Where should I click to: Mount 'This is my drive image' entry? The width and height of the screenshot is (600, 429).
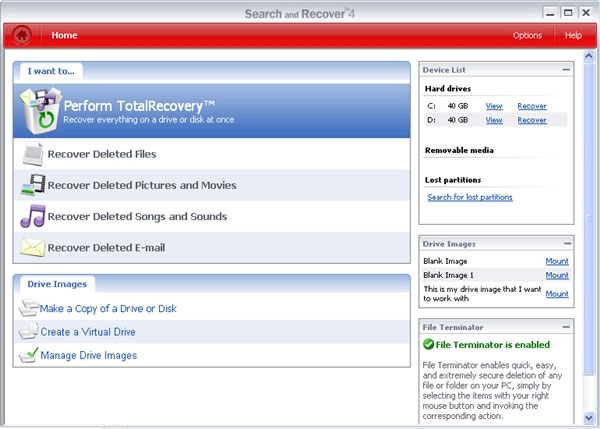click(557, 294)
